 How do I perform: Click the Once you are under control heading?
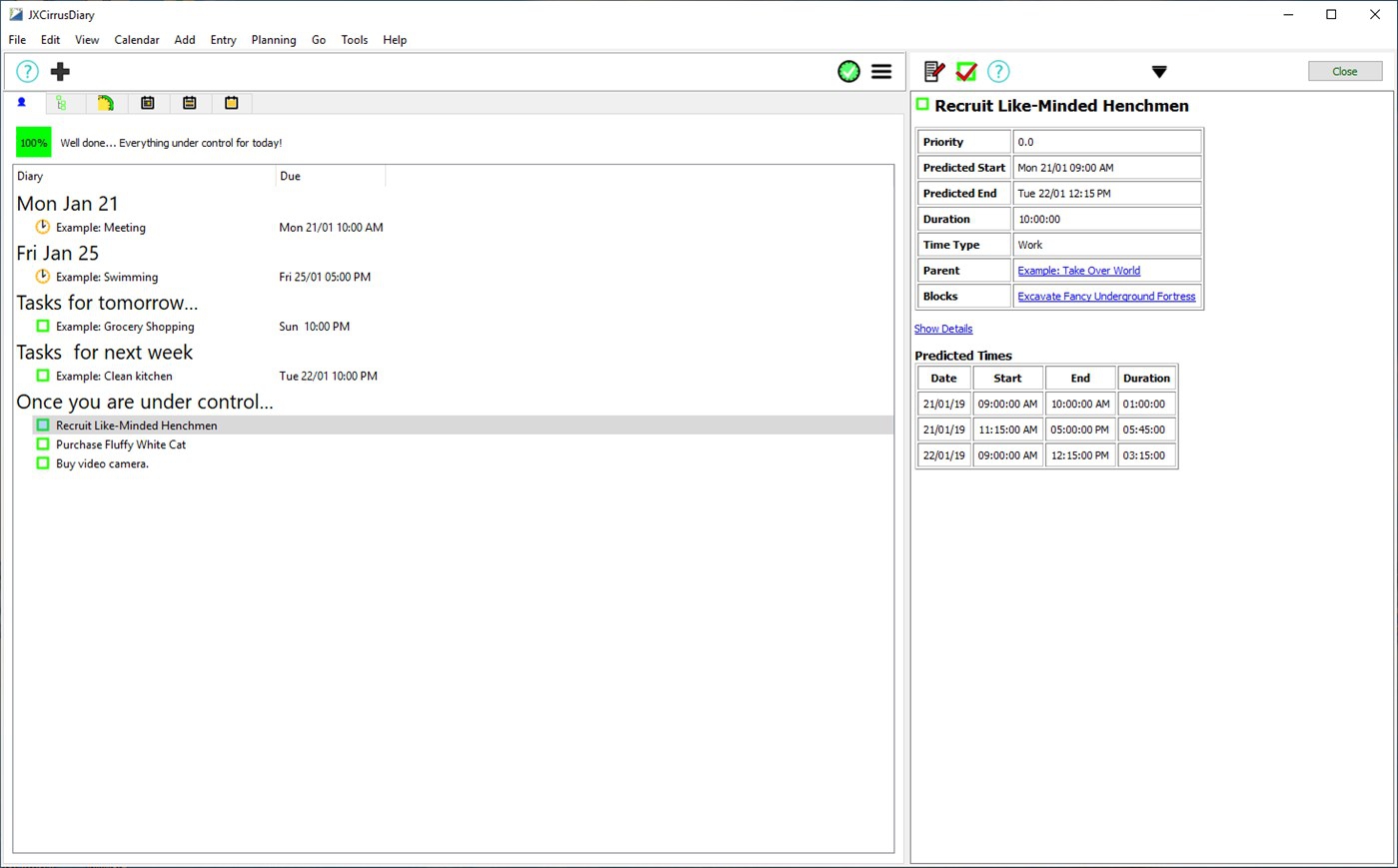[145, 402]
